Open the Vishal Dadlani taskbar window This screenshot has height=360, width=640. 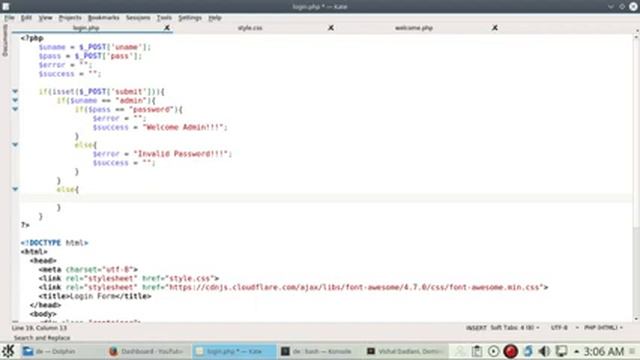[405, 351]
